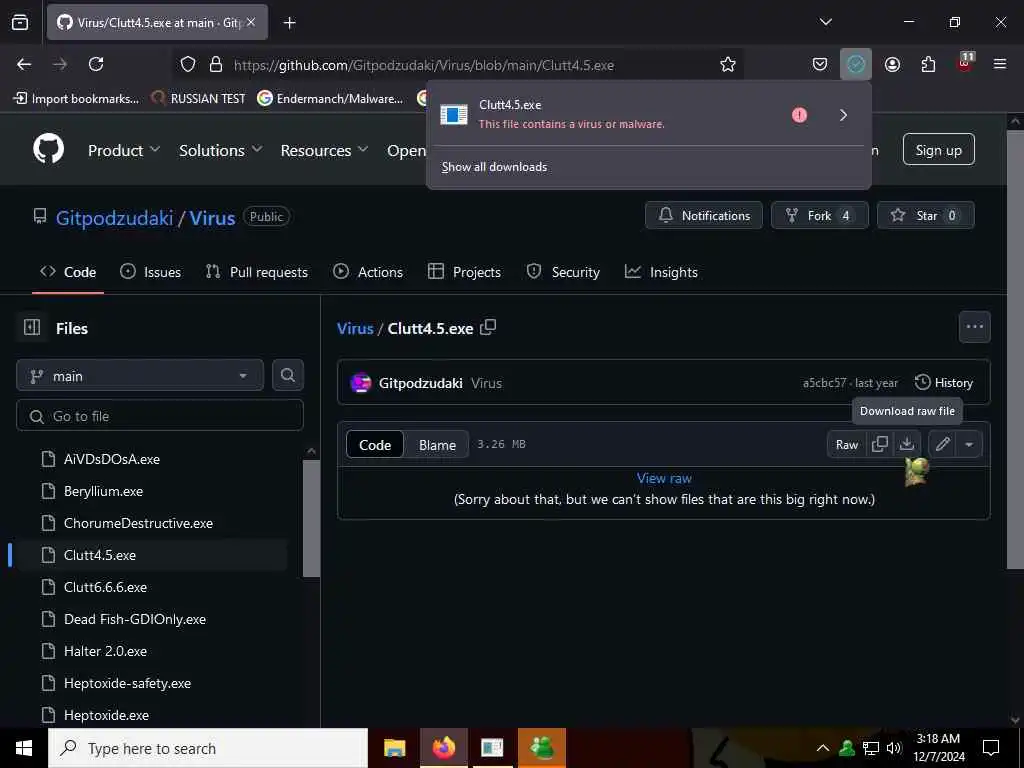Click the Save to Pocket icon
Screen dimensions: 1024x768
(x=820, y=64)
